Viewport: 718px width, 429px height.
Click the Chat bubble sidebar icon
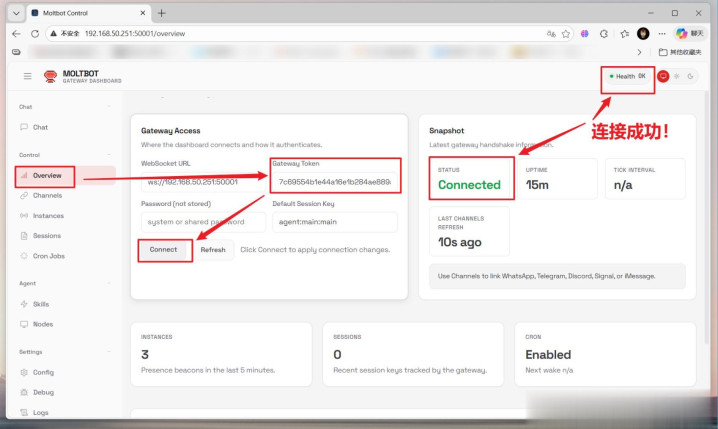pos(24,127)
